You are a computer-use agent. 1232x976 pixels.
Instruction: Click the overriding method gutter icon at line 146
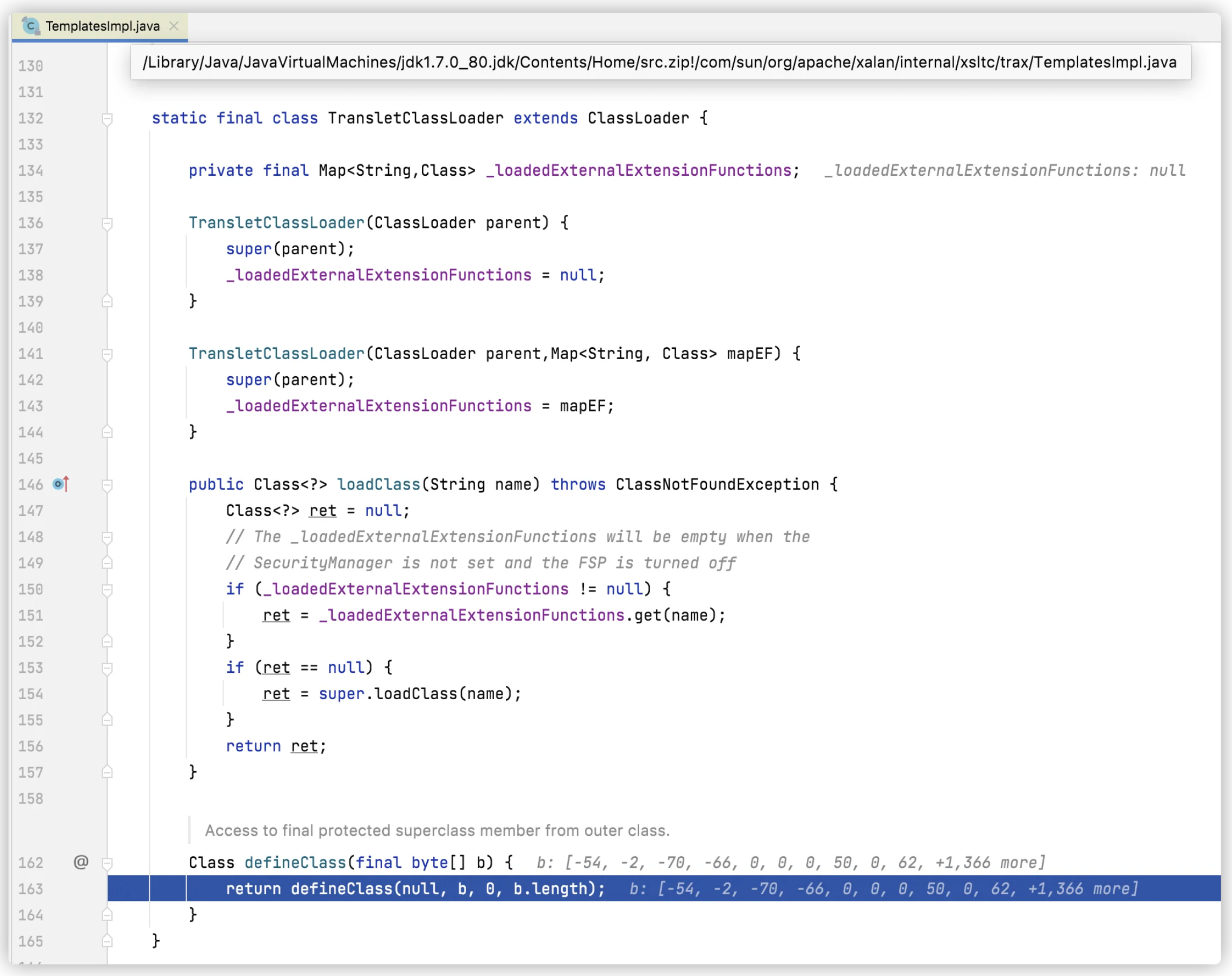[x=60, y=484]
